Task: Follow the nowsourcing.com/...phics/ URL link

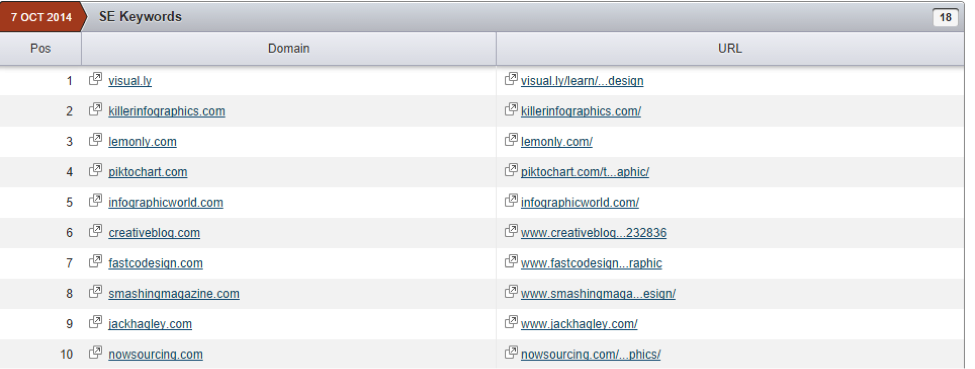Action: (x=591, y=355)
